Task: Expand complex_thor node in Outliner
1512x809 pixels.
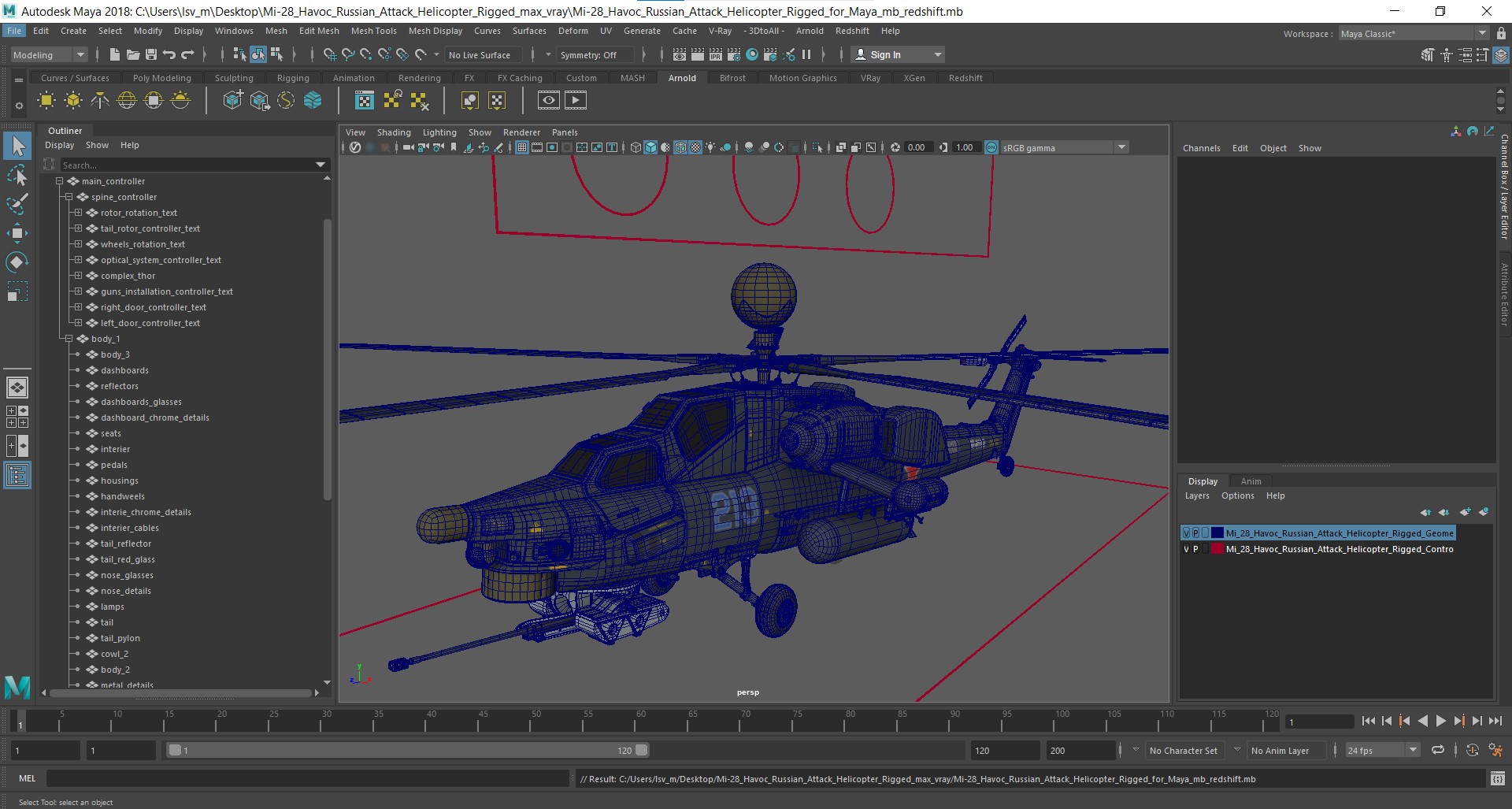Action: [x=78, y=276]
